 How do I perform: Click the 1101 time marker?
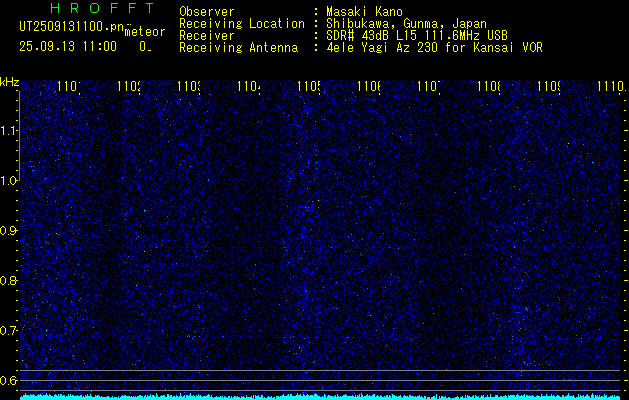pos(69,86)
